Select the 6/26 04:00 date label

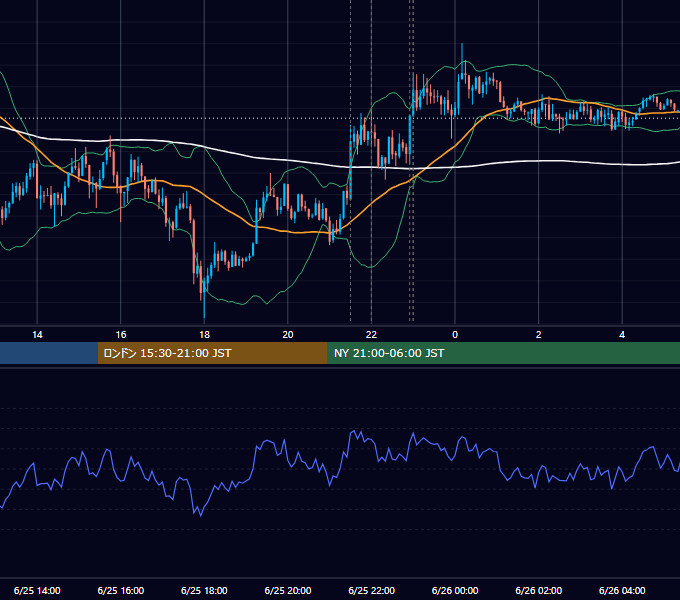(622, 590)
